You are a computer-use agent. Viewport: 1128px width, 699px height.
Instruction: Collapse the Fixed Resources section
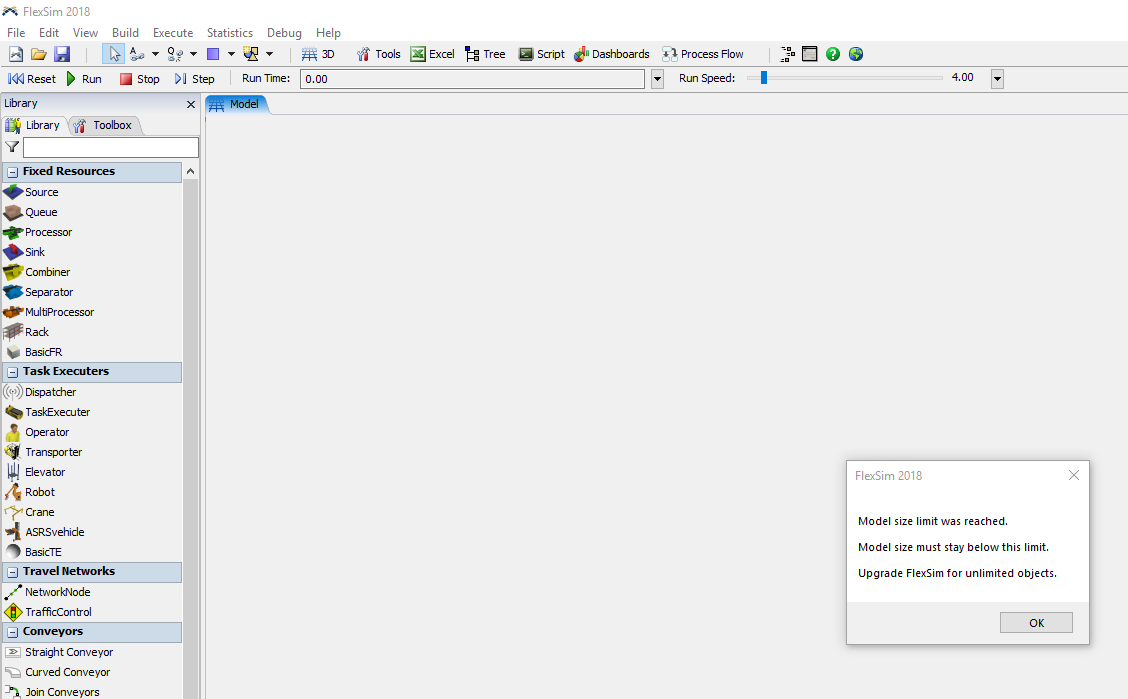(13, 172)
